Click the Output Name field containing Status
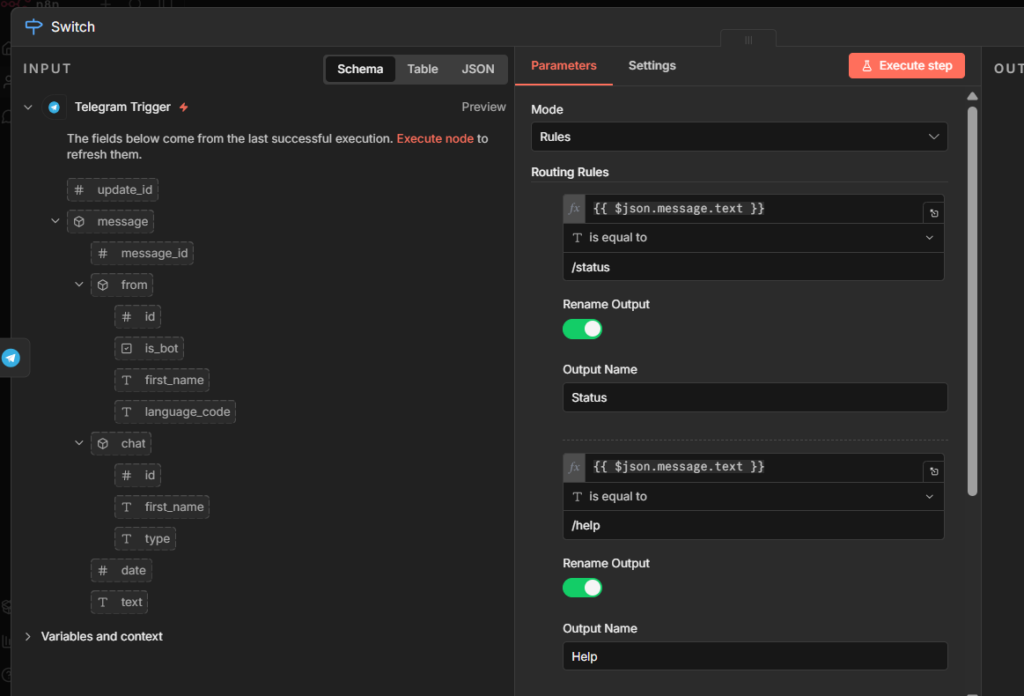 pyautogui.click(x=754, y=397)
